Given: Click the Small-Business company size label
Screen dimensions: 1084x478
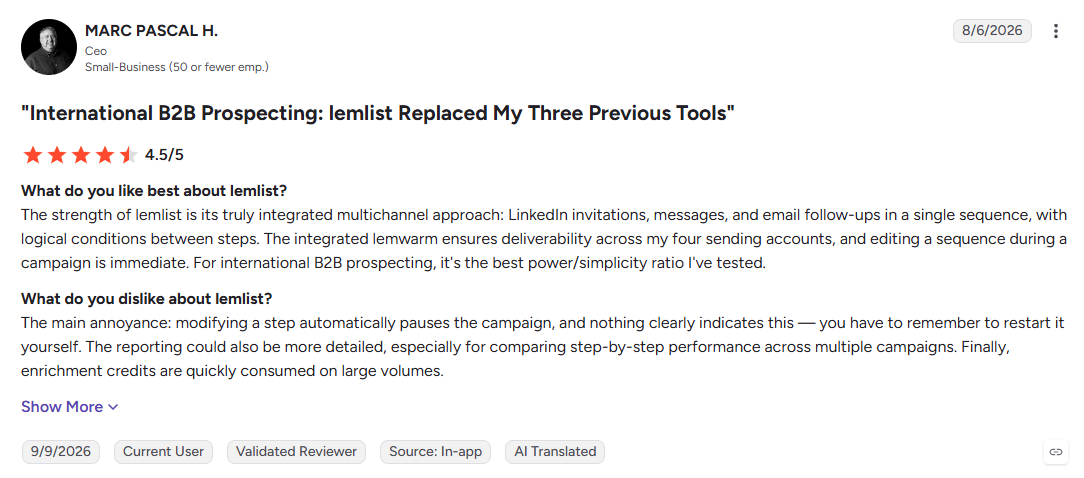Looking at the screenshot, I should (x=177, y=67).
